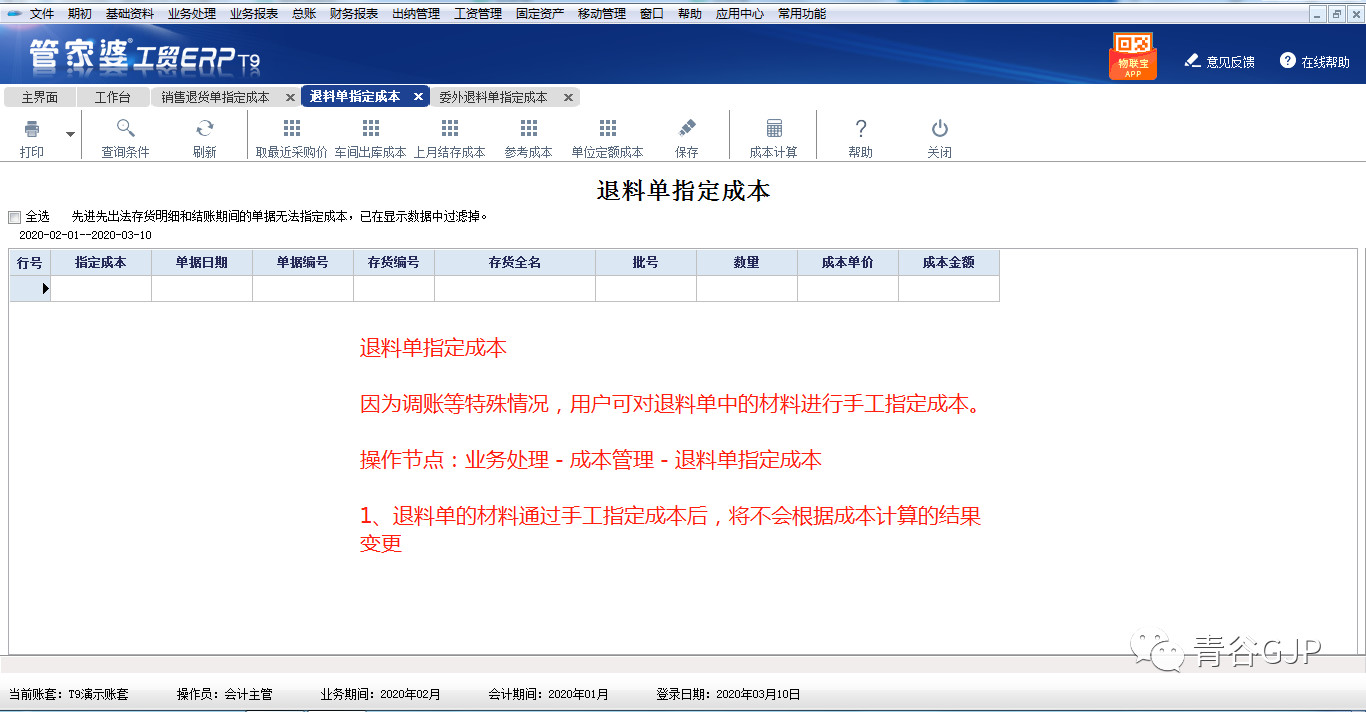Image resolution: width=1366 pixels, height=712 pixels.
Task: Choose 参考成本 reference cost option
Action: pos(527,135)
